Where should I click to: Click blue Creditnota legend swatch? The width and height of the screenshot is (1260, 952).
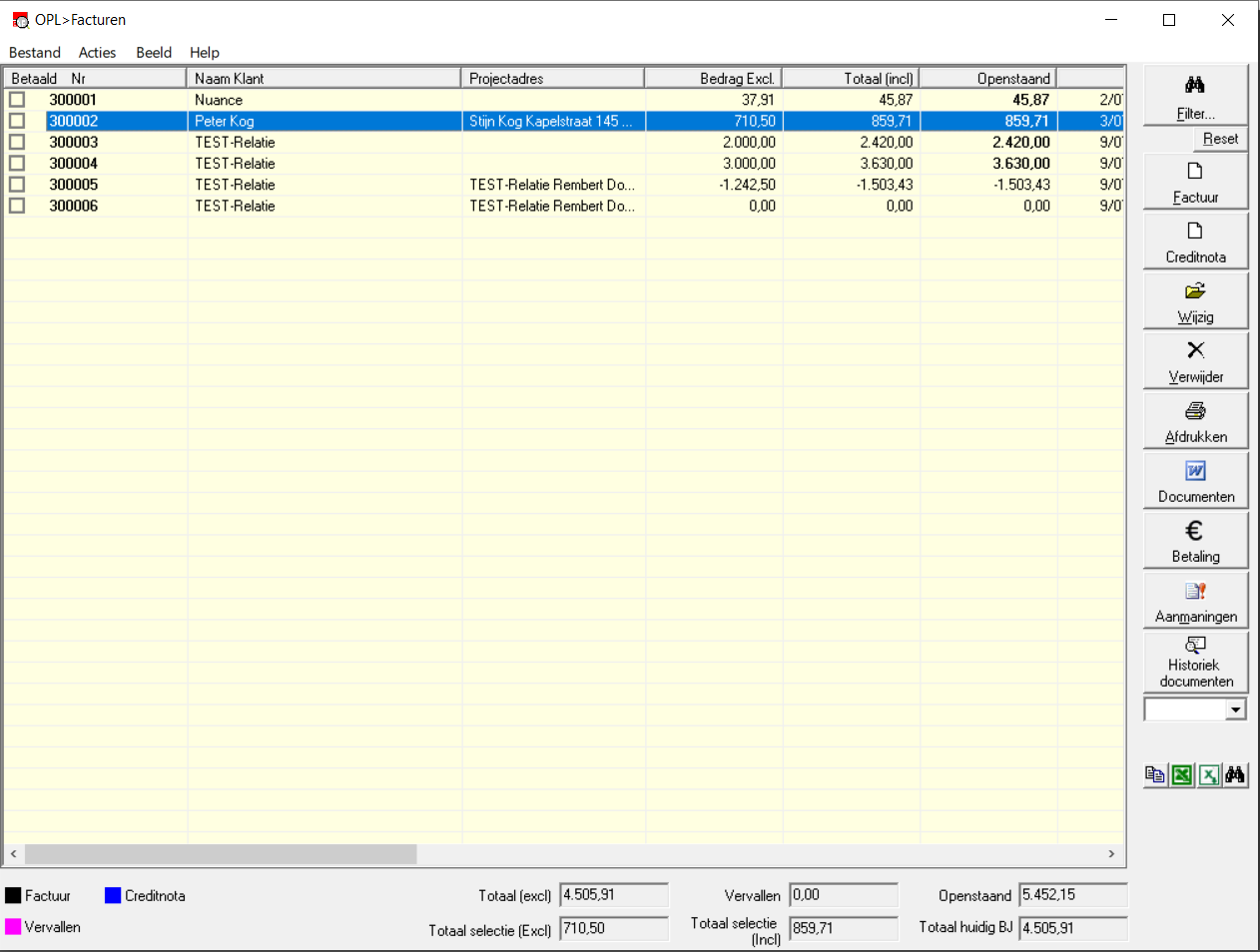tap(113, 896)
